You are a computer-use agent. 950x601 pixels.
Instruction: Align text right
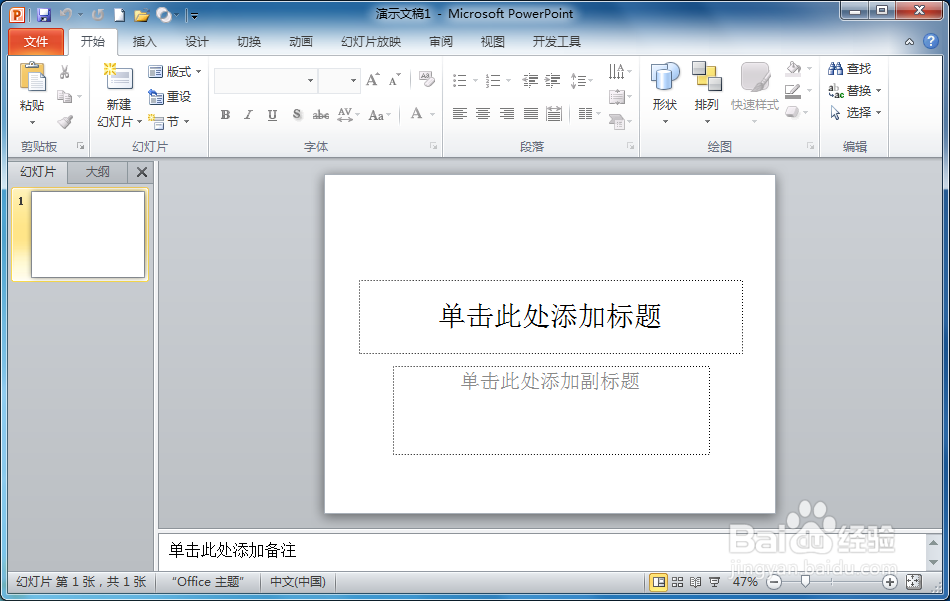(507, 113)
